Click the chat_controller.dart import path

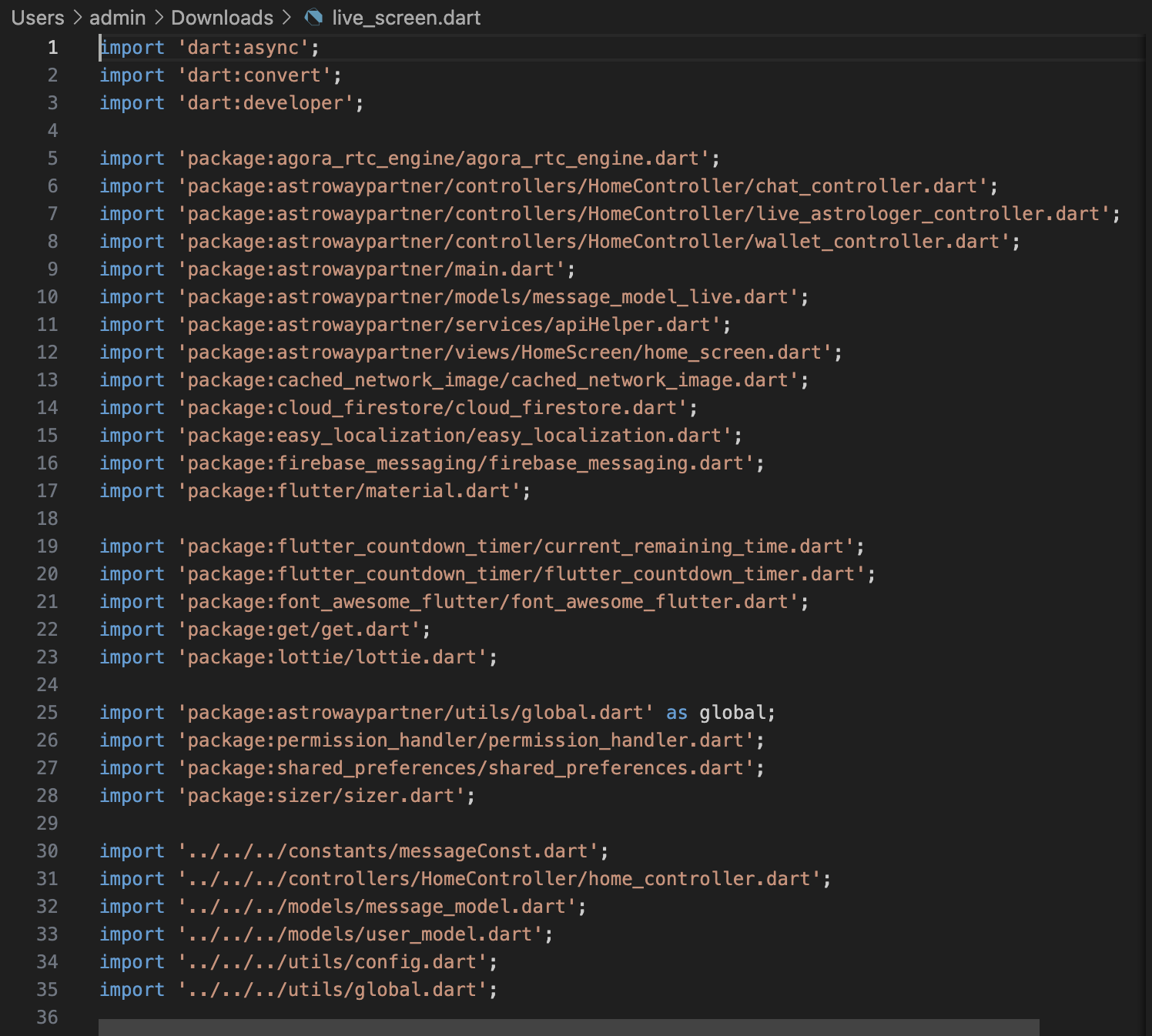click(582, 186)
